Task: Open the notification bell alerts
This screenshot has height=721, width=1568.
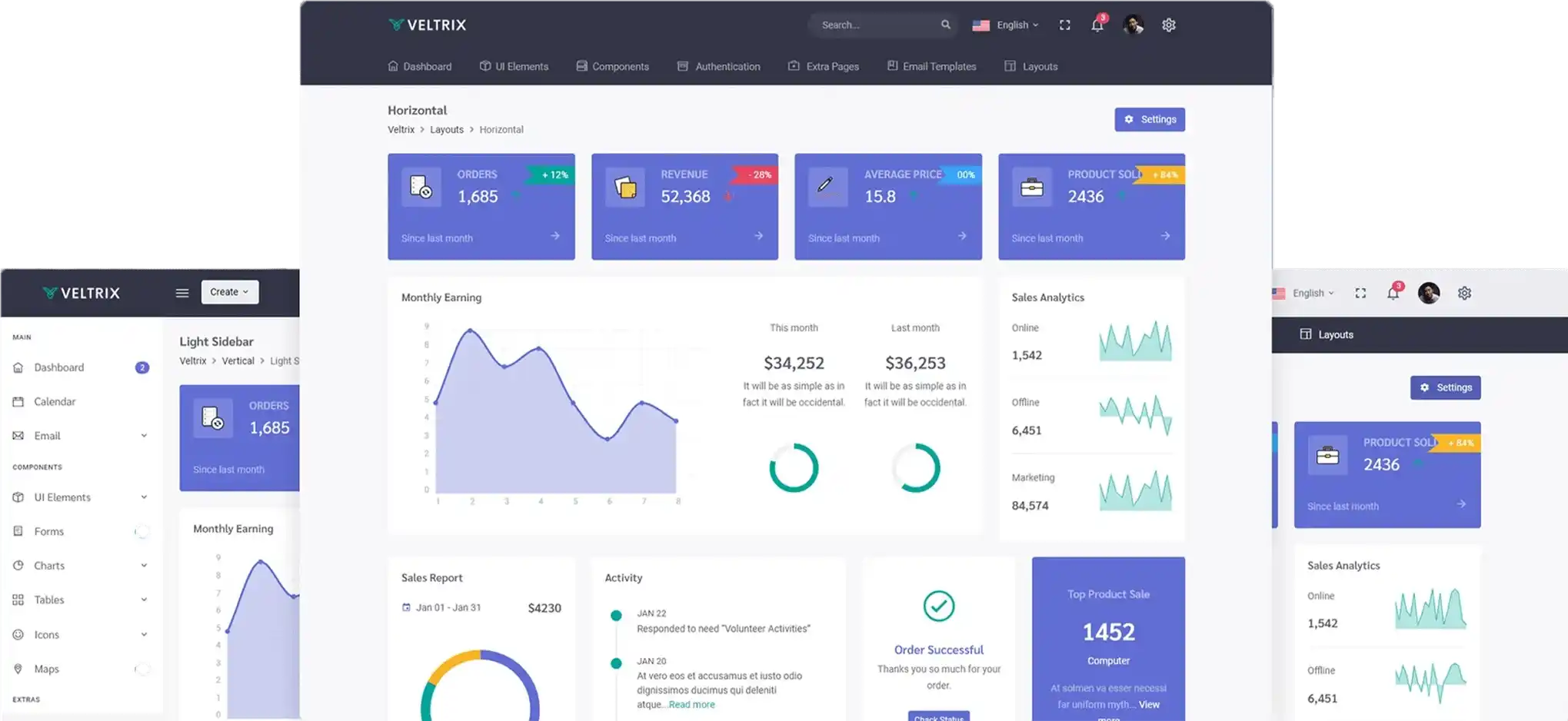Action: tap(1097, 25)
